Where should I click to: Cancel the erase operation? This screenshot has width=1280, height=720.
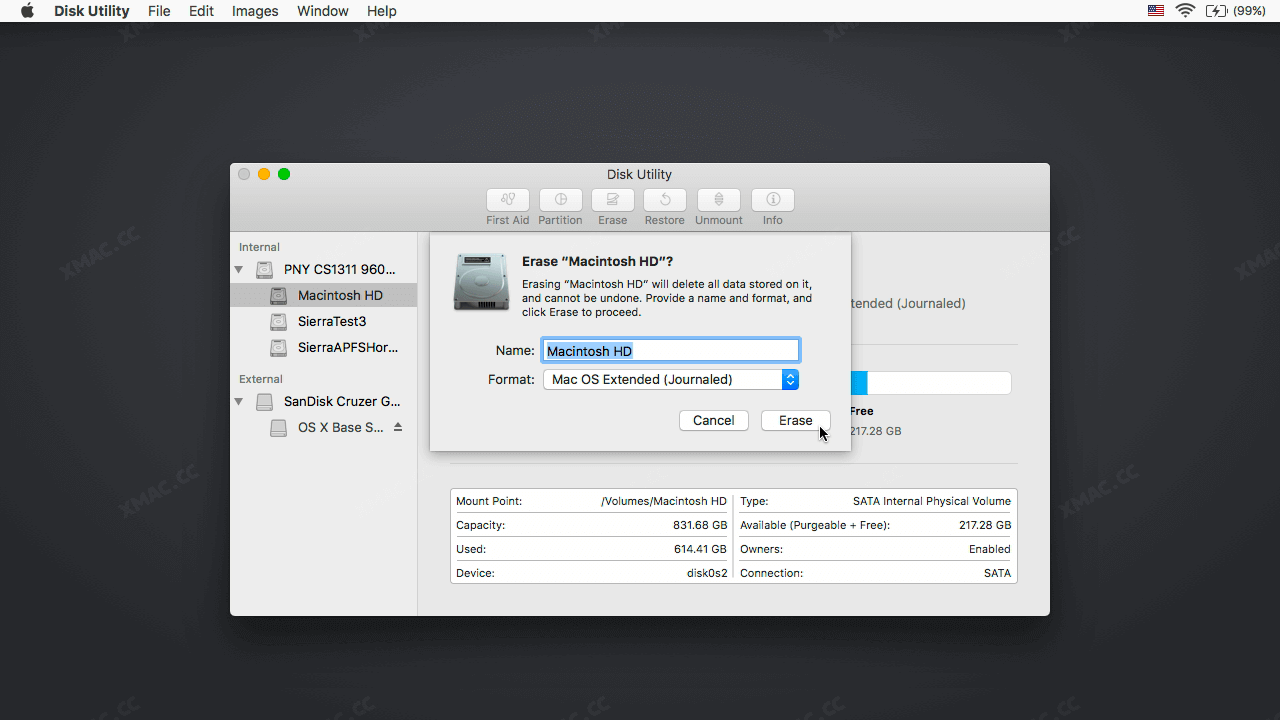[713, 420]
